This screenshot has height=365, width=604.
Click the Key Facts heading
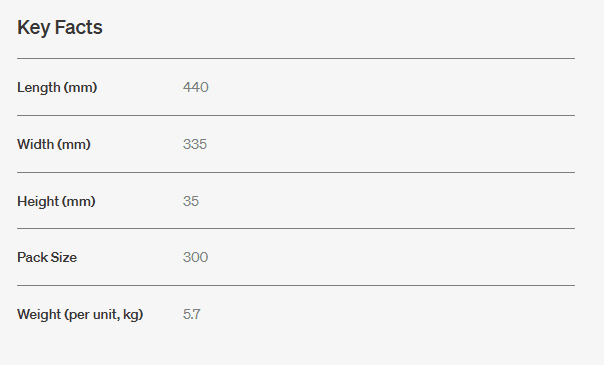(60, 28)
